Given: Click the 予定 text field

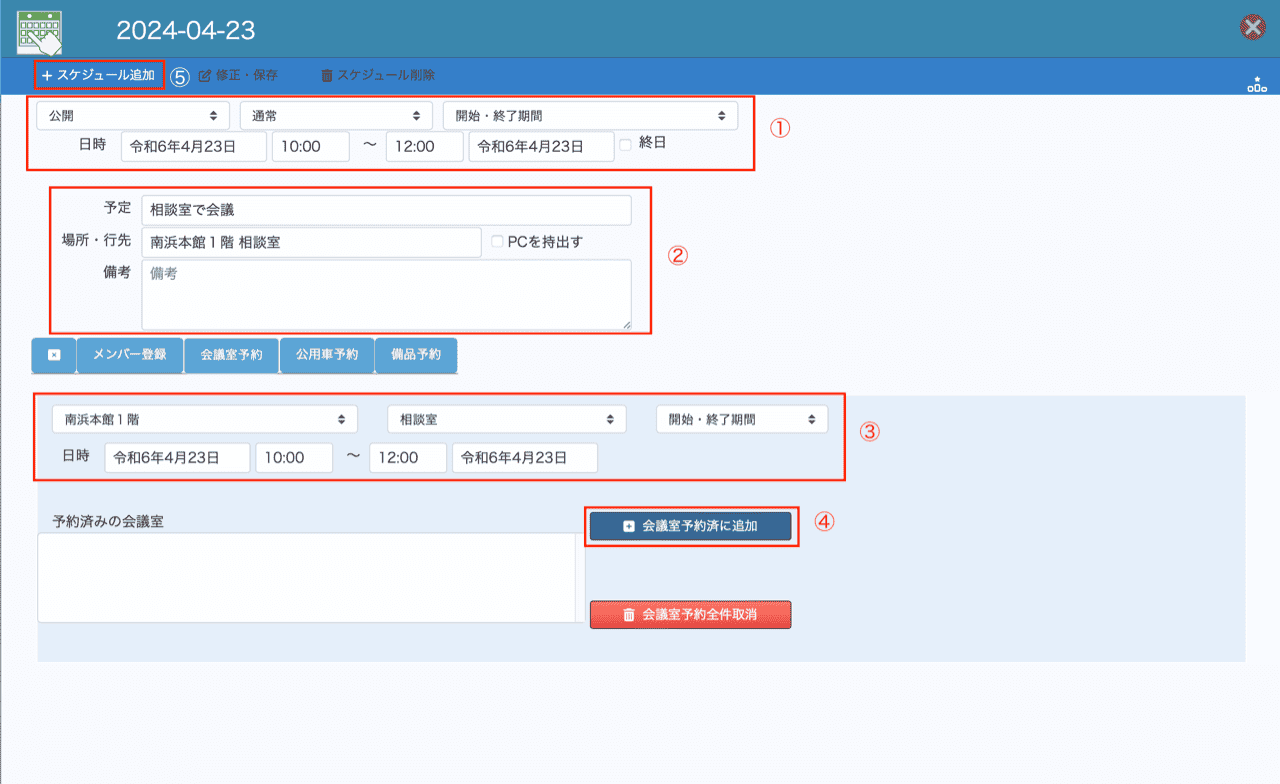Looking at the screenshot, I should pos(386,210).
